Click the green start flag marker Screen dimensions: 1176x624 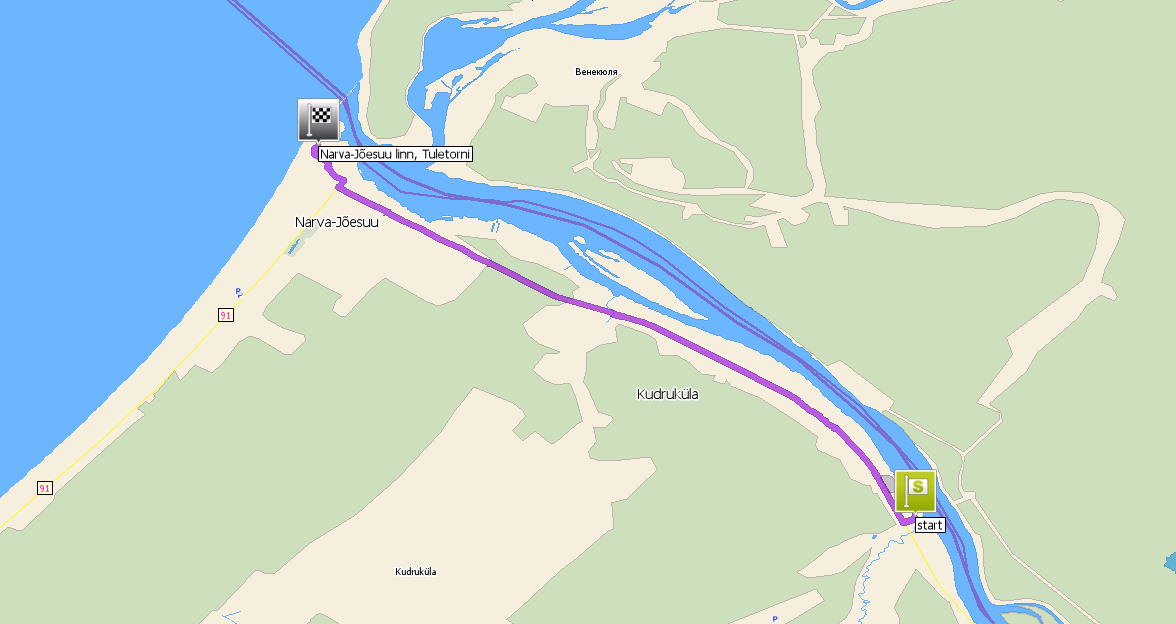(x=916, y=492)
